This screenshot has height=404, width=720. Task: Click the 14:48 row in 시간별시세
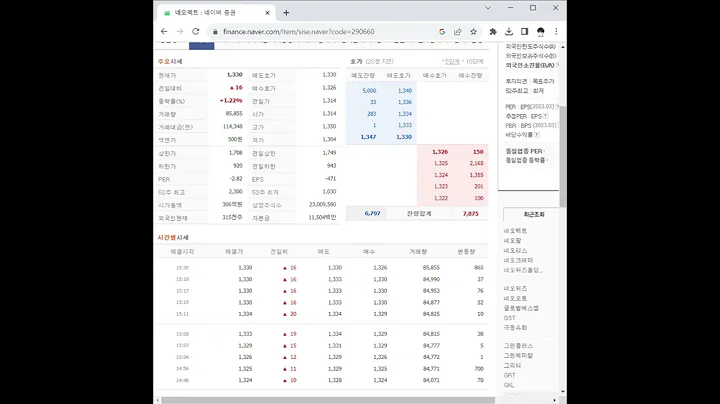coord(321,380)
